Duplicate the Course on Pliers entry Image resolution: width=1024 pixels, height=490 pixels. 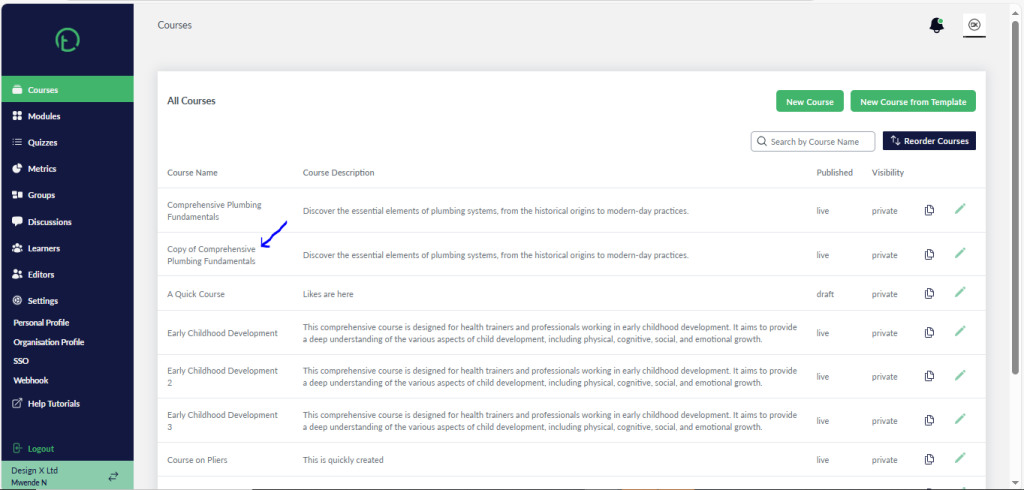pyautogui.click(x=929, y=459)
